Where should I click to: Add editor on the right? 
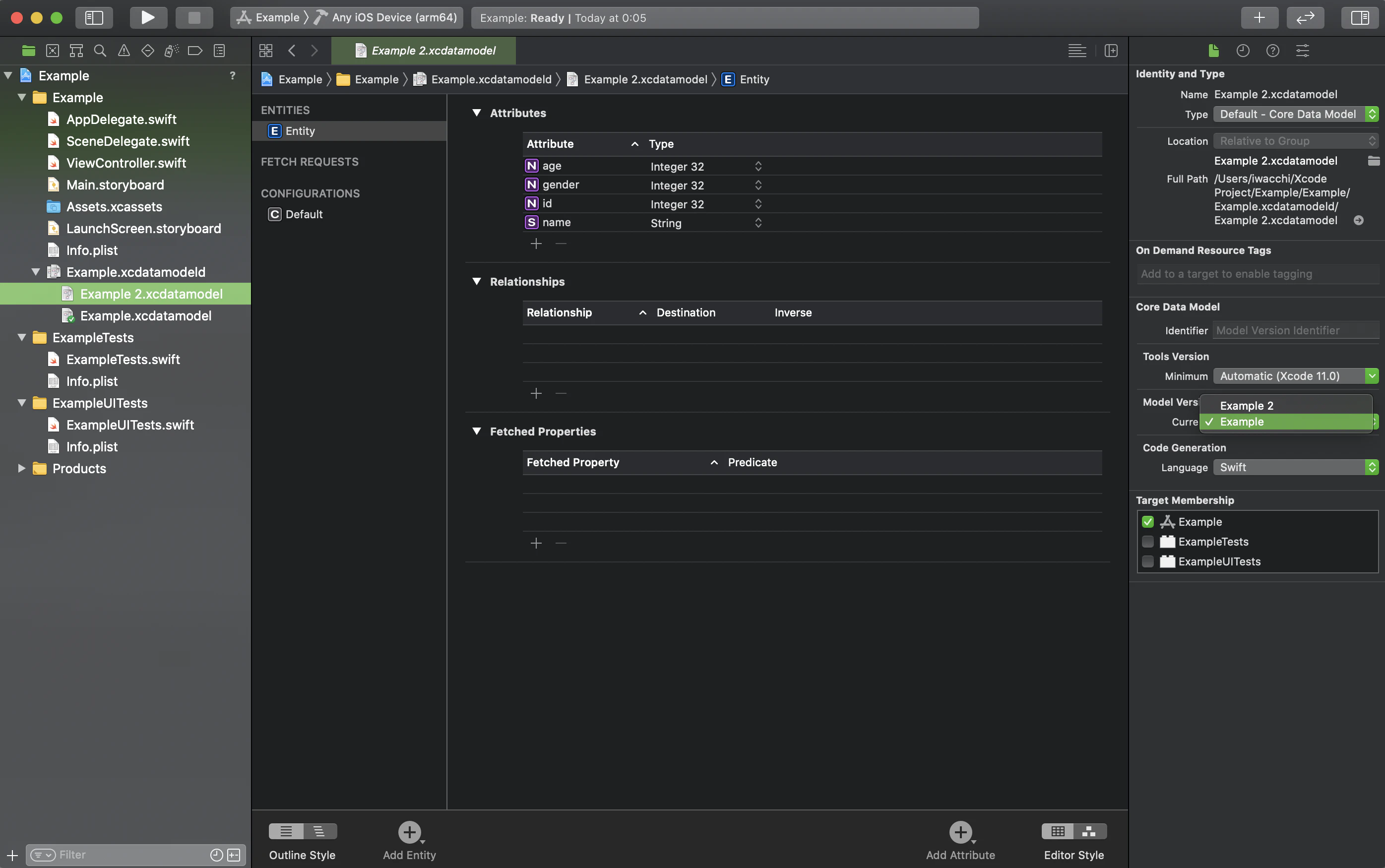(x=1111, y=51)
